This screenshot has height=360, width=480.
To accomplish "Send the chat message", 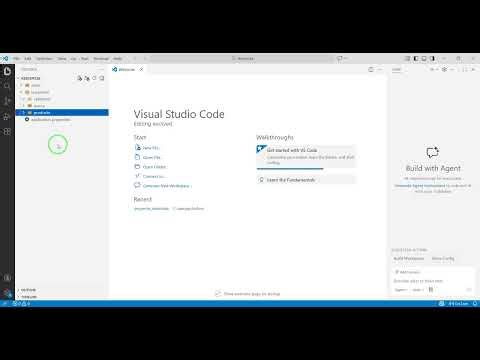I will click(x=468, y=289).
